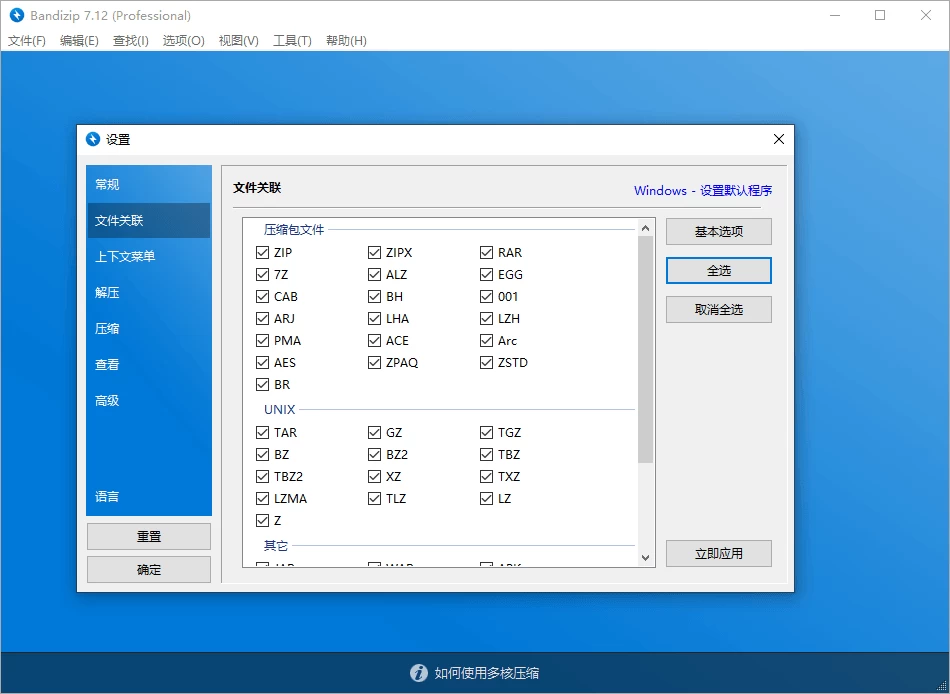The height and width of the screenshot is (694, 950).
Task: Click the scrollbar down arrow in the list
Action: [x=644, y=556]
